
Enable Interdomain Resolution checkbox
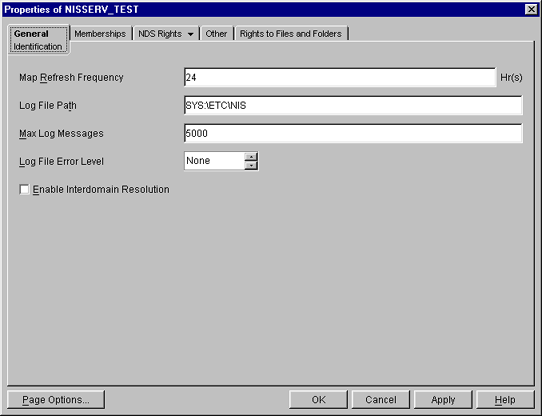pos(25,189)
